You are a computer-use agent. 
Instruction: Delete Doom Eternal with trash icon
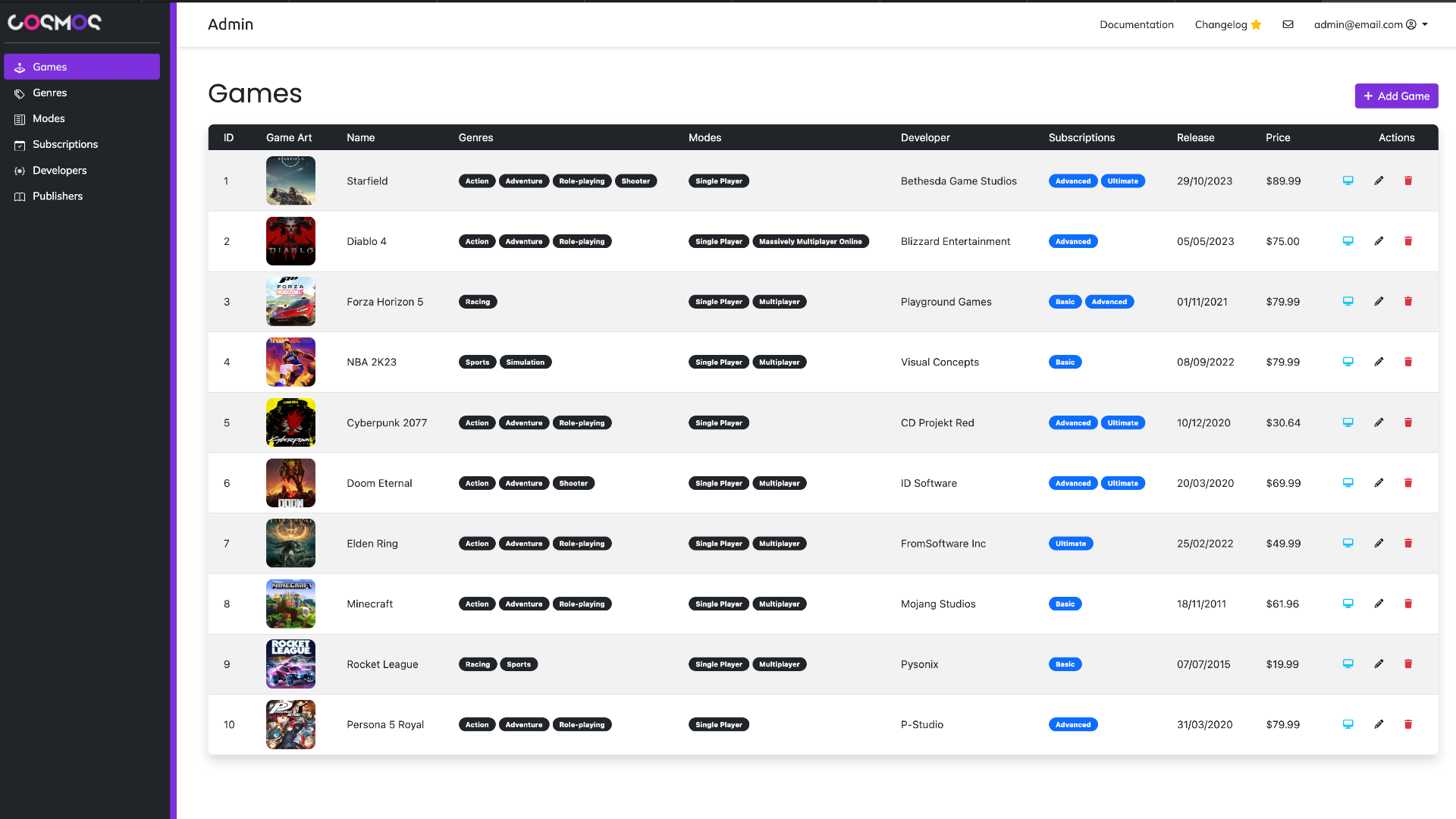click(x=1408, y=482)
